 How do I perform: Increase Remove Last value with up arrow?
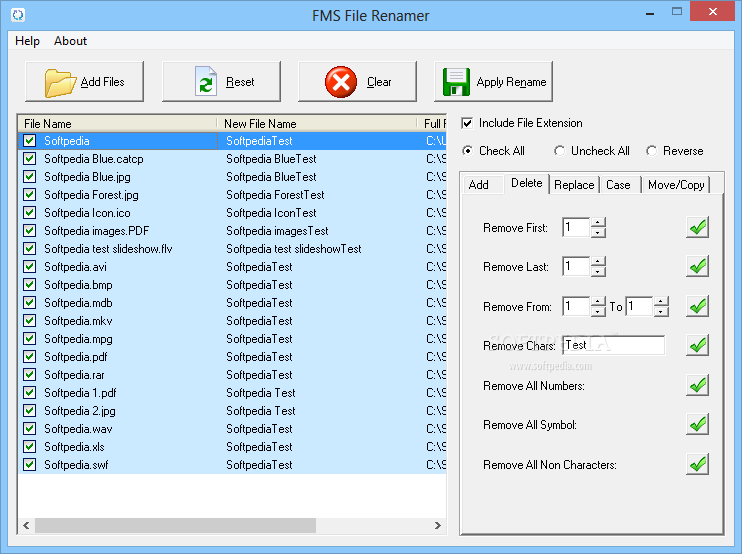click(x=598, y=261)
